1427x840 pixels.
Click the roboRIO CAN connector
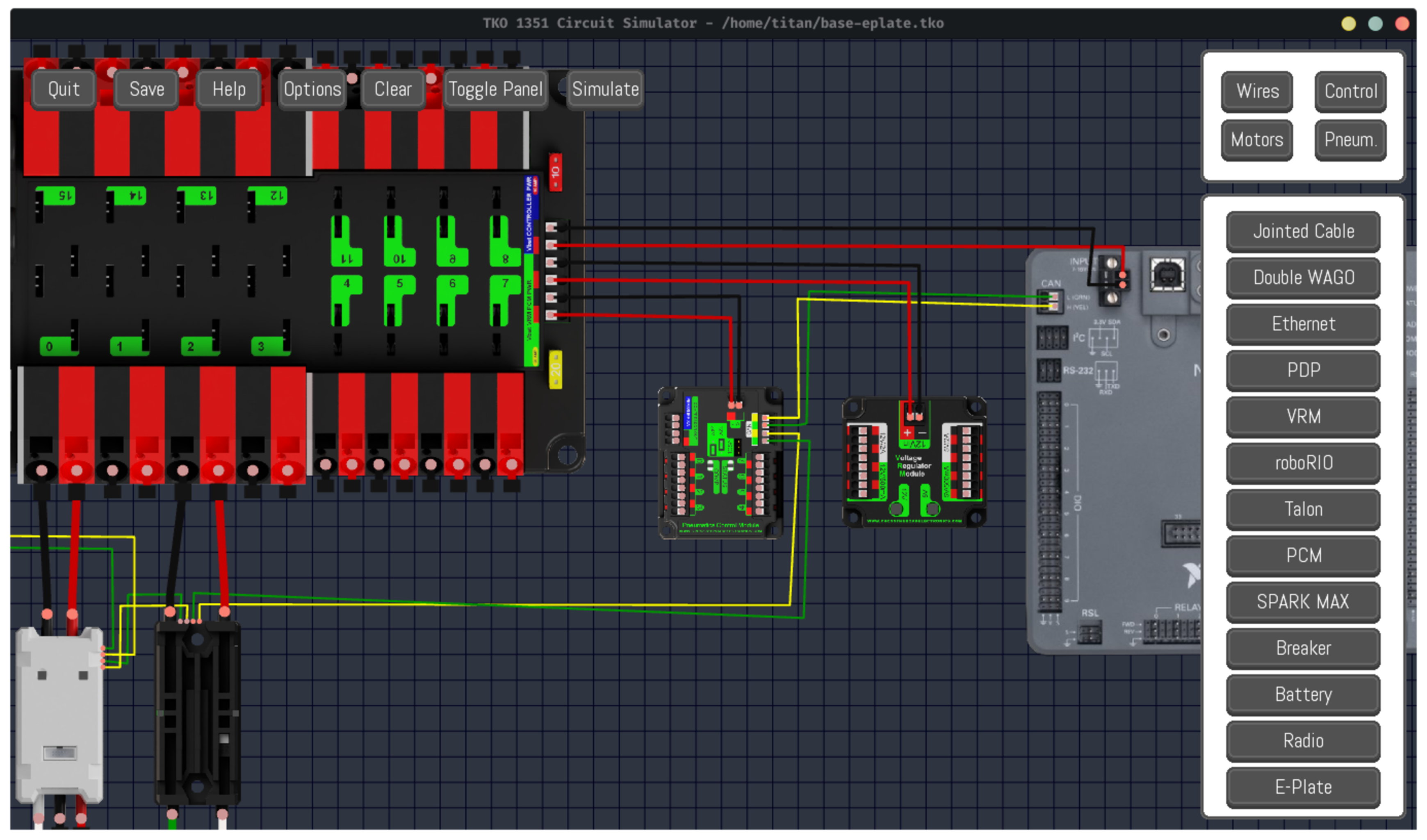1051,302
